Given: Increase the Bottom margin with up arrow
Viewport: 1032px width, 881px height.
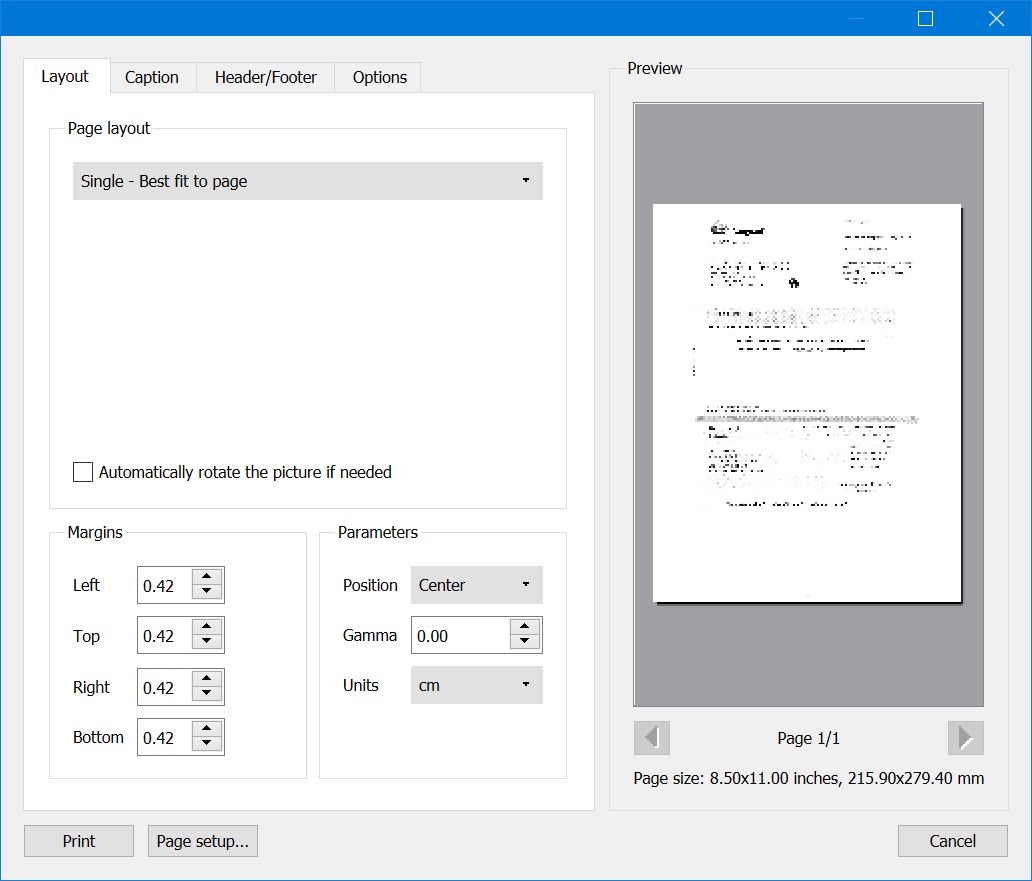Looking at the screenshot, I should pos(206,729).
